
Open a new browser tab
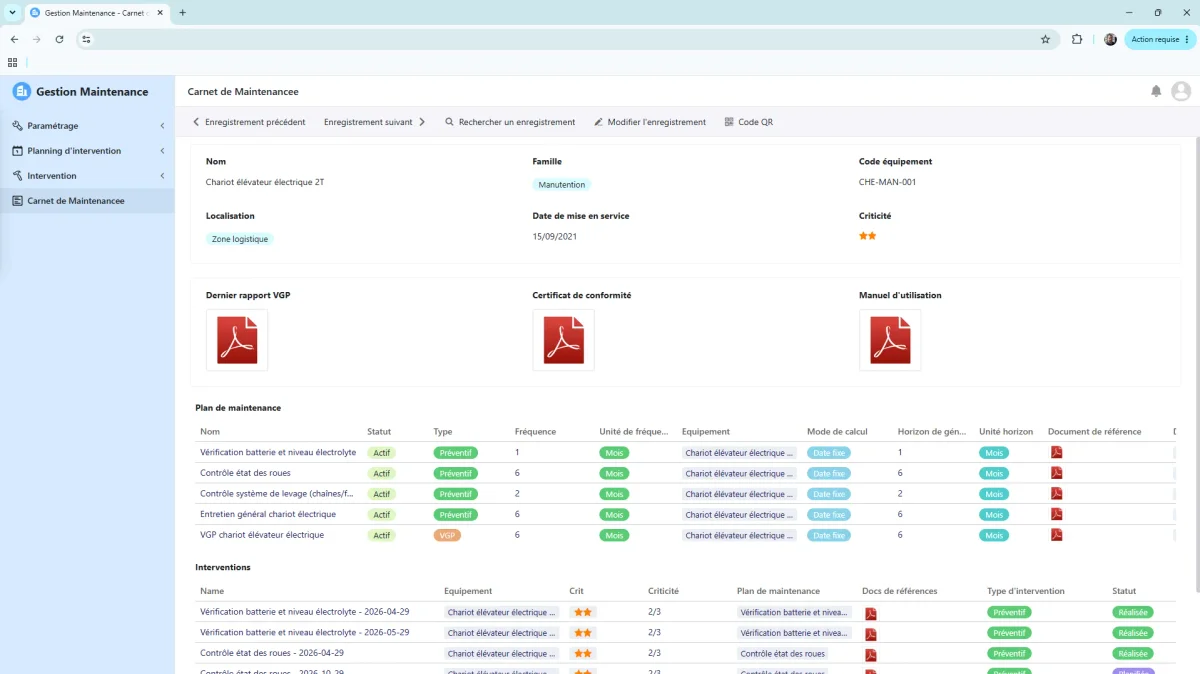point(182,13)
